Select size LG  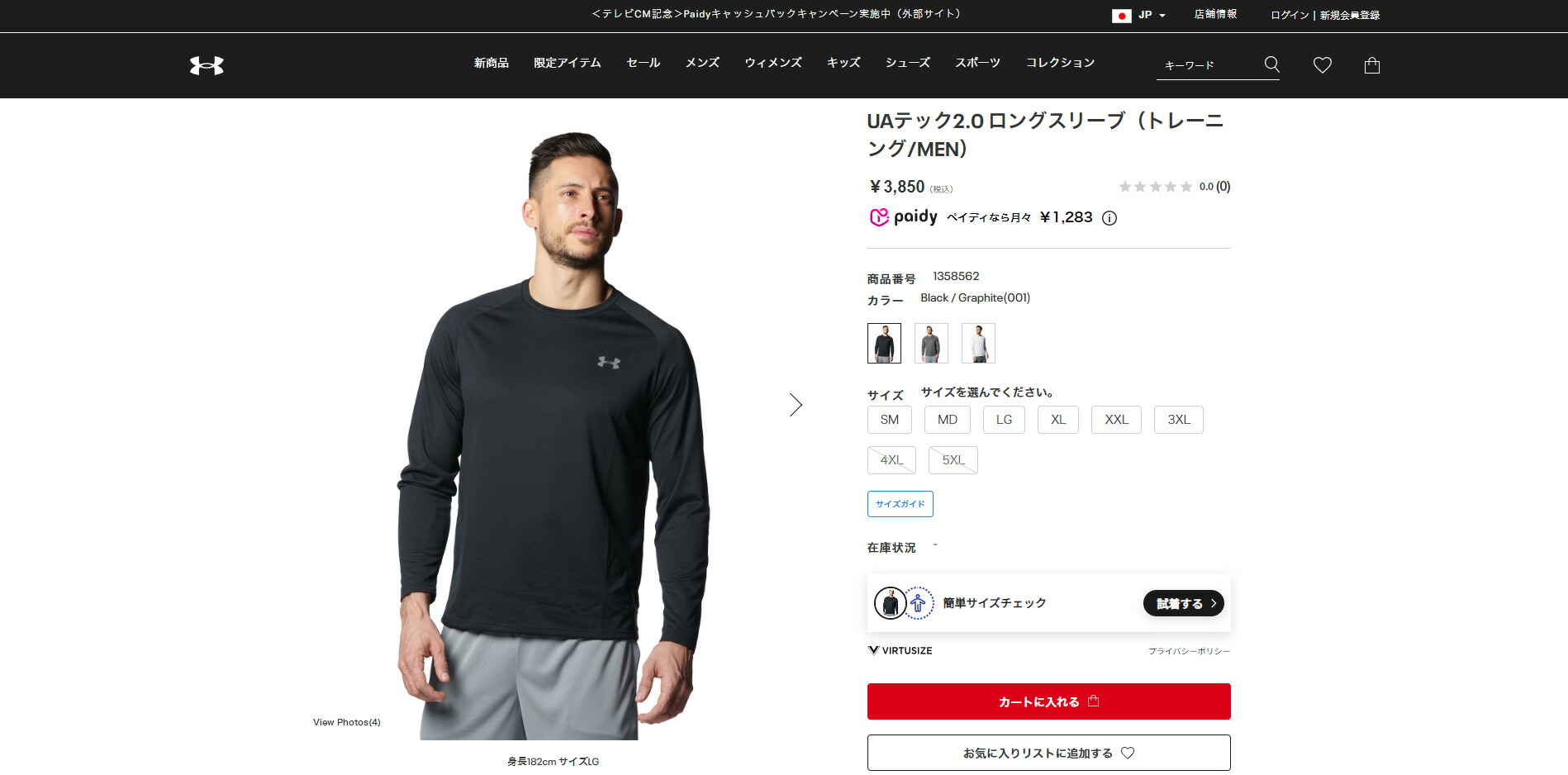(1004, 420)
